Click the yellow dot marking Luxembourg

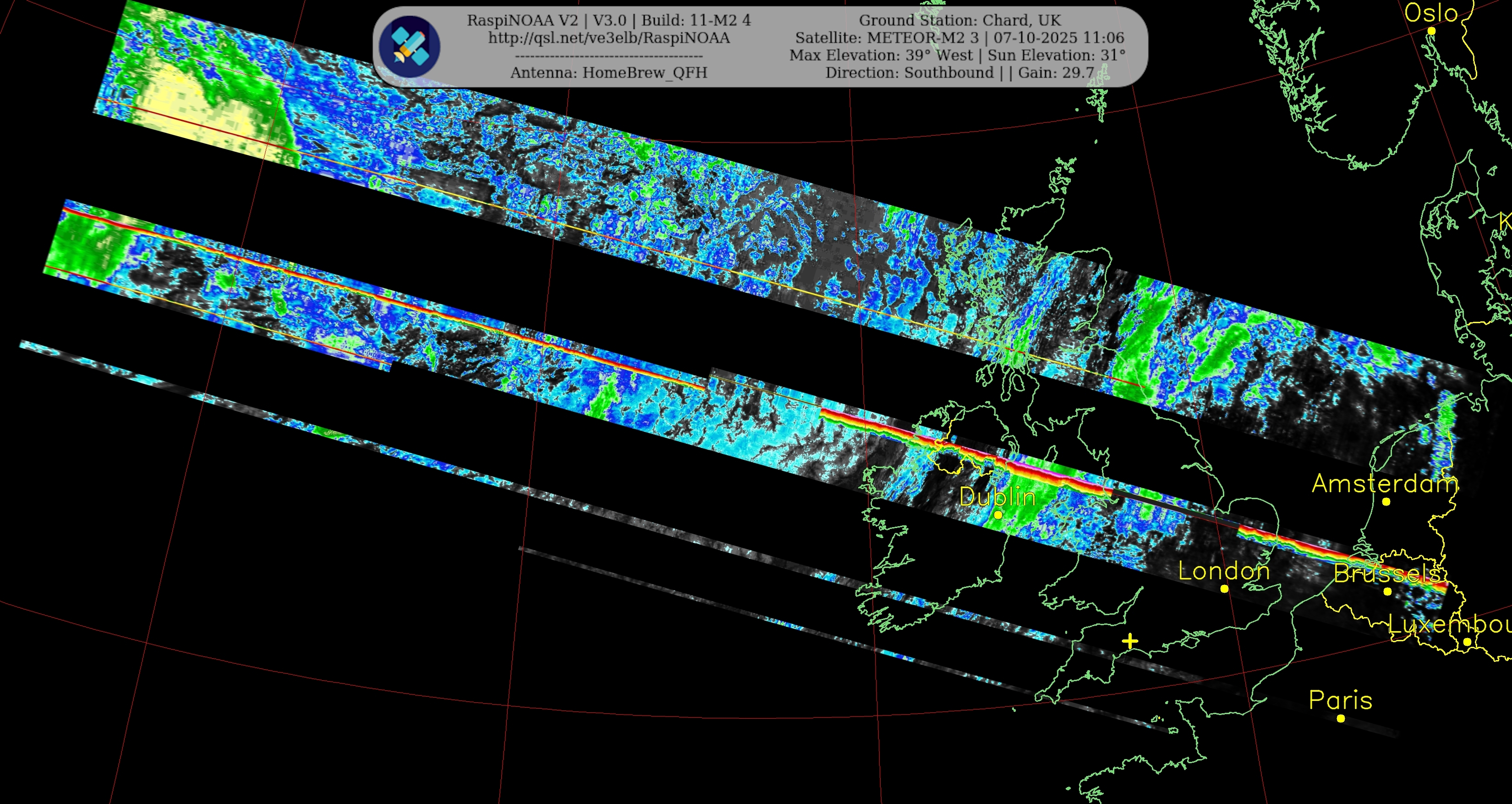coord(1467,642)
